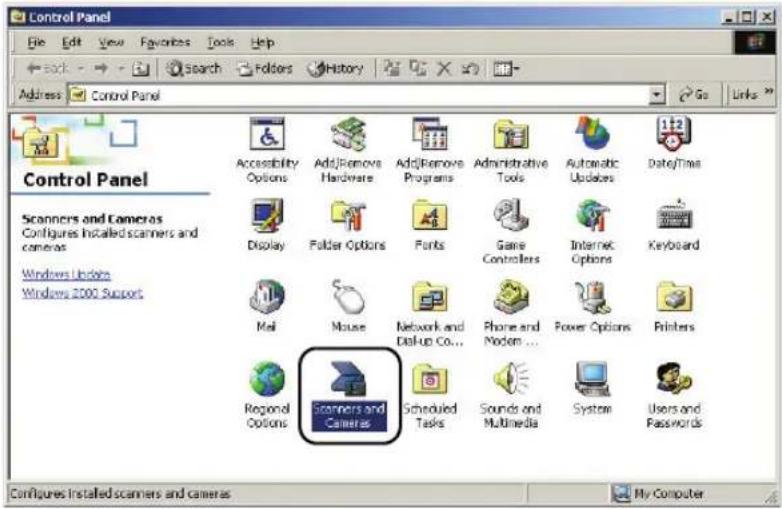This screenshot has height=509, width=782.
Task: Expand the Back history dropdown arrow
Action: 81,68
